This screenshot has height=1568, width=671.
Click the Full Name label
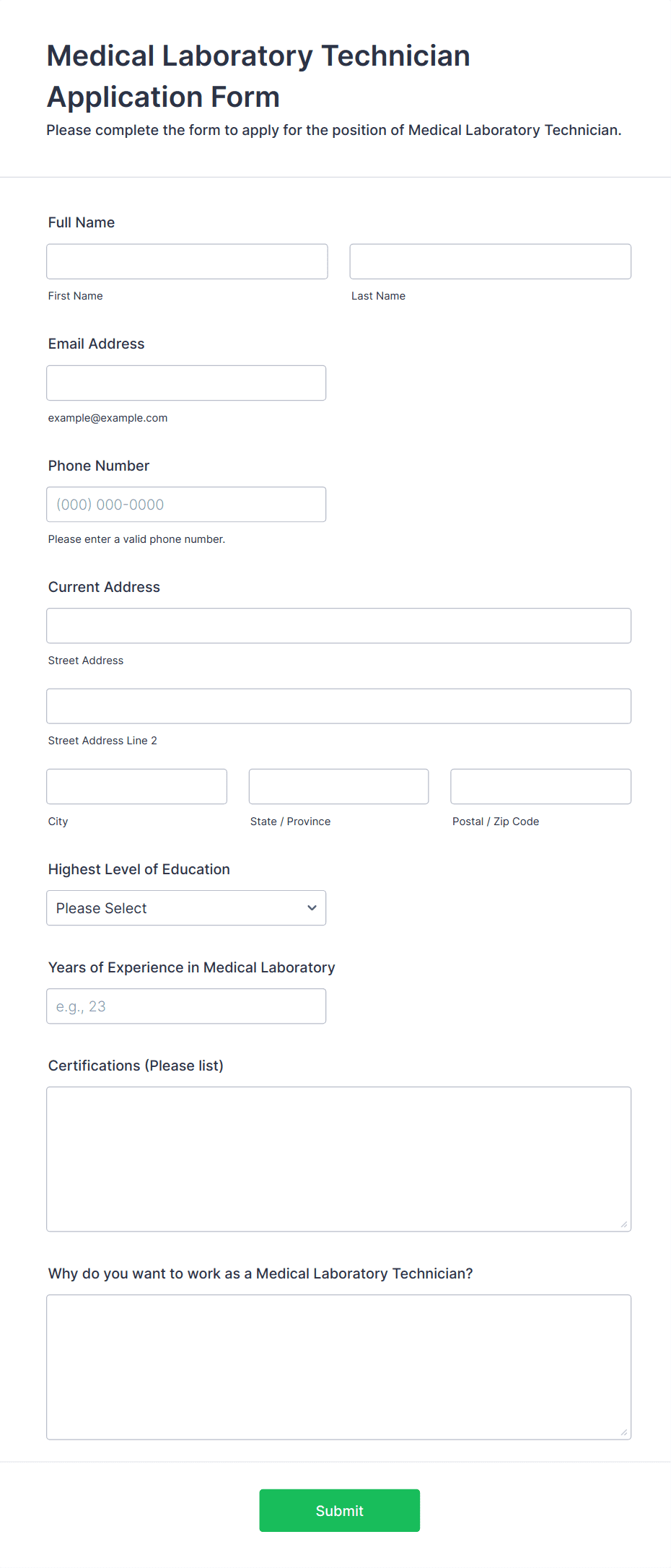(x=82, y=222)
